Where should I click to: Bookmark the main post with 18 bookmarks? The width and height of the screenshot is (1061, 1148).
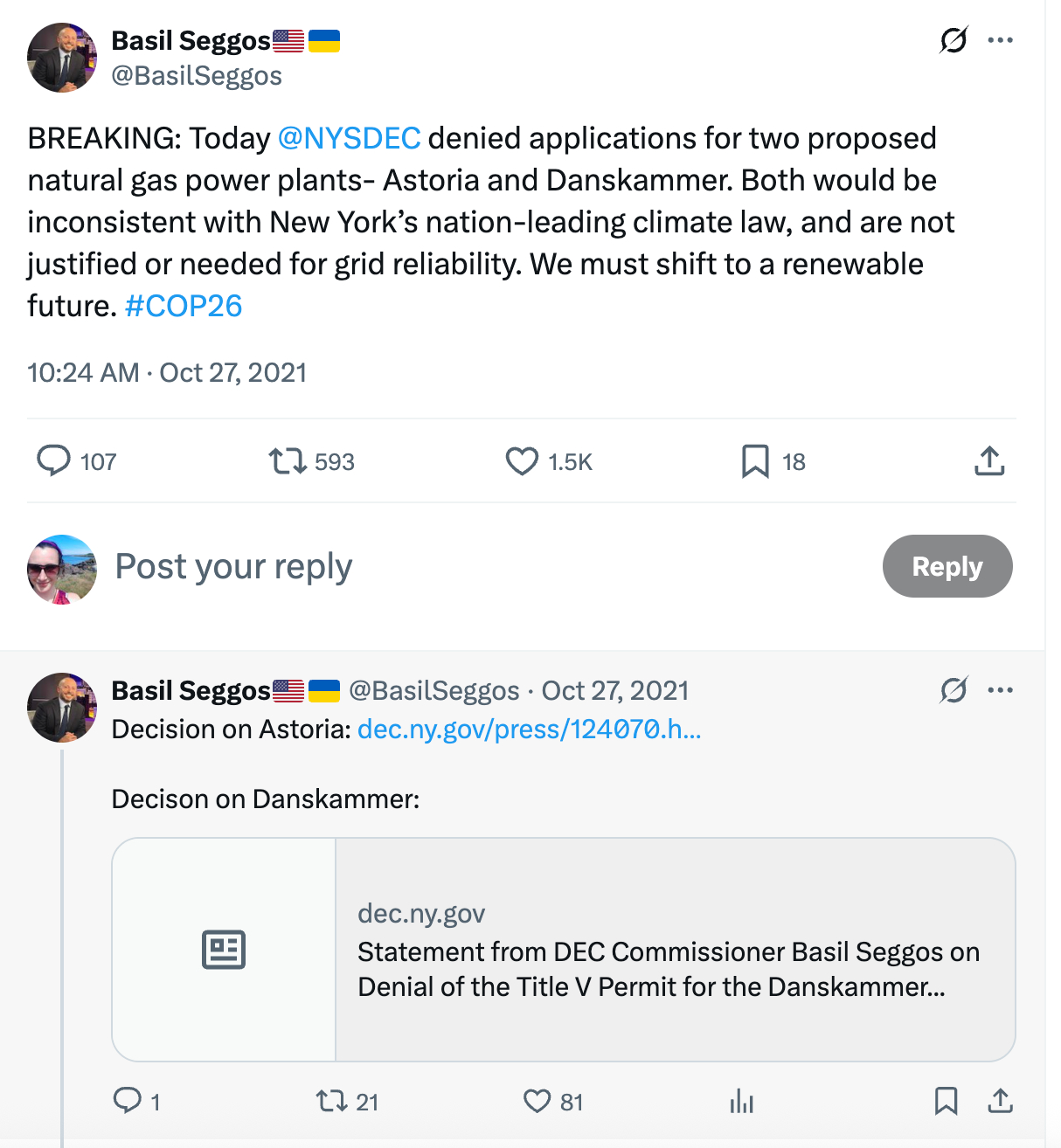[x=755, y=460]
